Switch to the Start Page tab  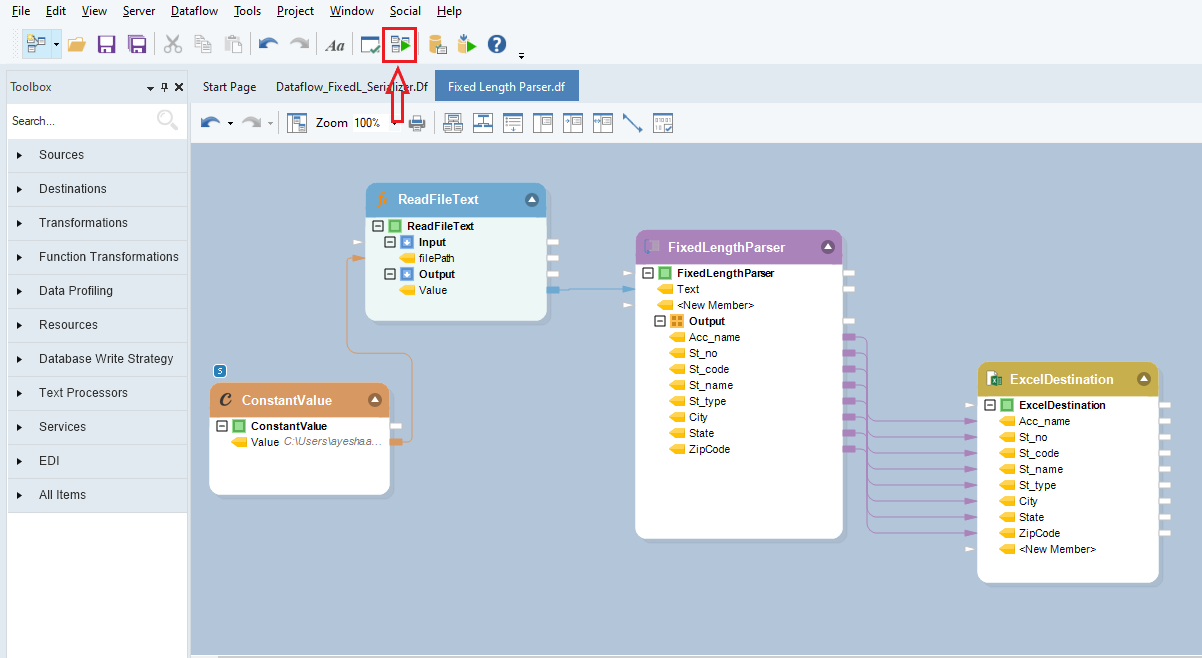pos(229,87)
